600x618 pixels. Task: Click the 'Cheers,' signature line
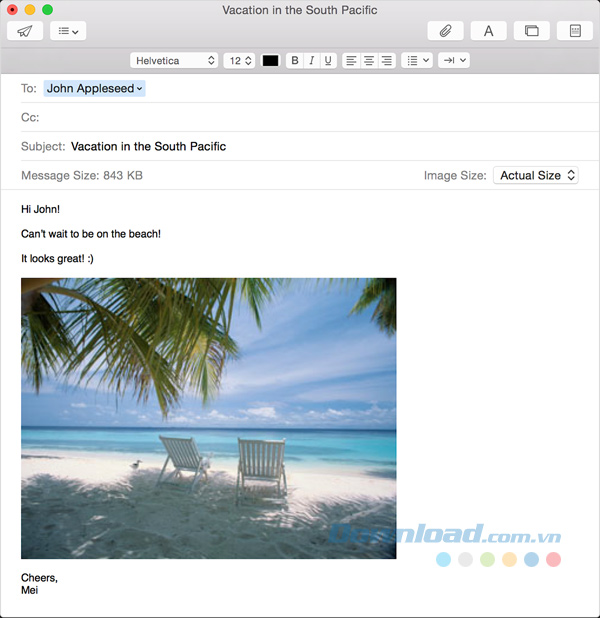click(39, 578)
